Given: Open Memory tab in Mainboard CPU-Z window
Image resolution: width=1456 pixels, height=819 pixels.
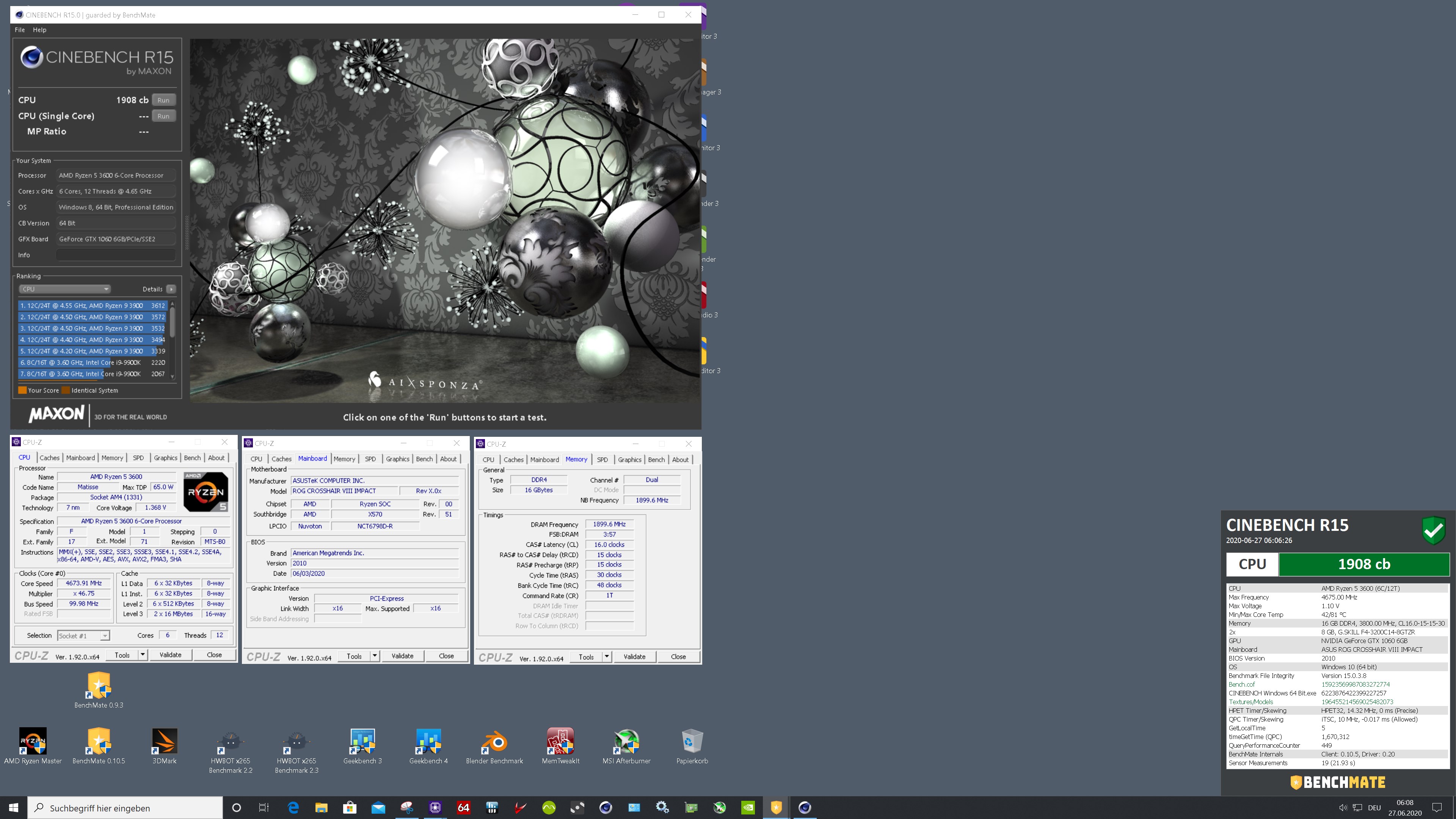Looking at the screenshot, I should [344, 459].
